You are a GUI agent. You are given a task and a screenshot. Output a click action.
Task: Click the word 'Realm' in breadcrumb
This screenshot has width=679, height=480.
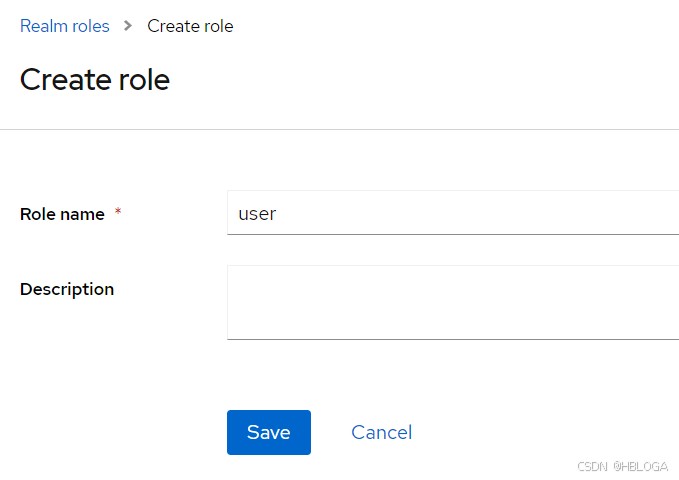[43, 26]
